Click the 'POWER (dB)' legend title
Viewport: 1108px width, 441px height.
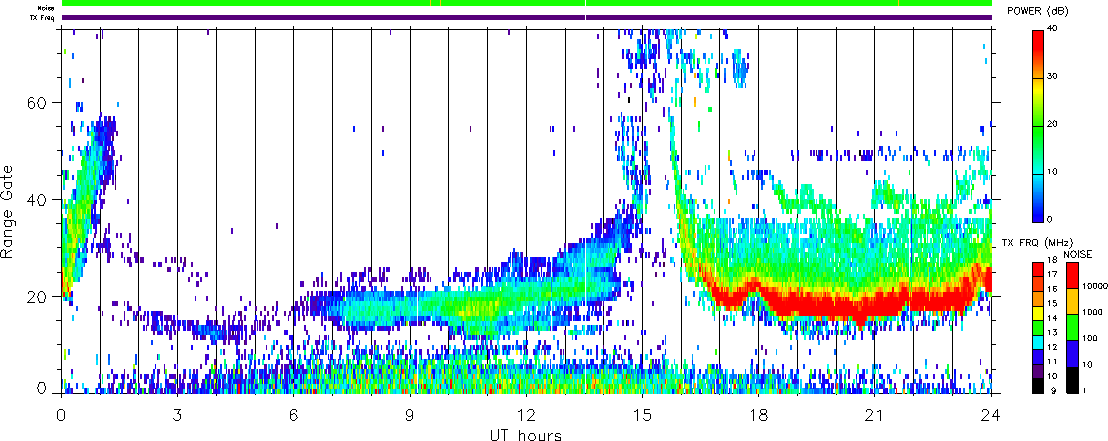click(1038, 11)
